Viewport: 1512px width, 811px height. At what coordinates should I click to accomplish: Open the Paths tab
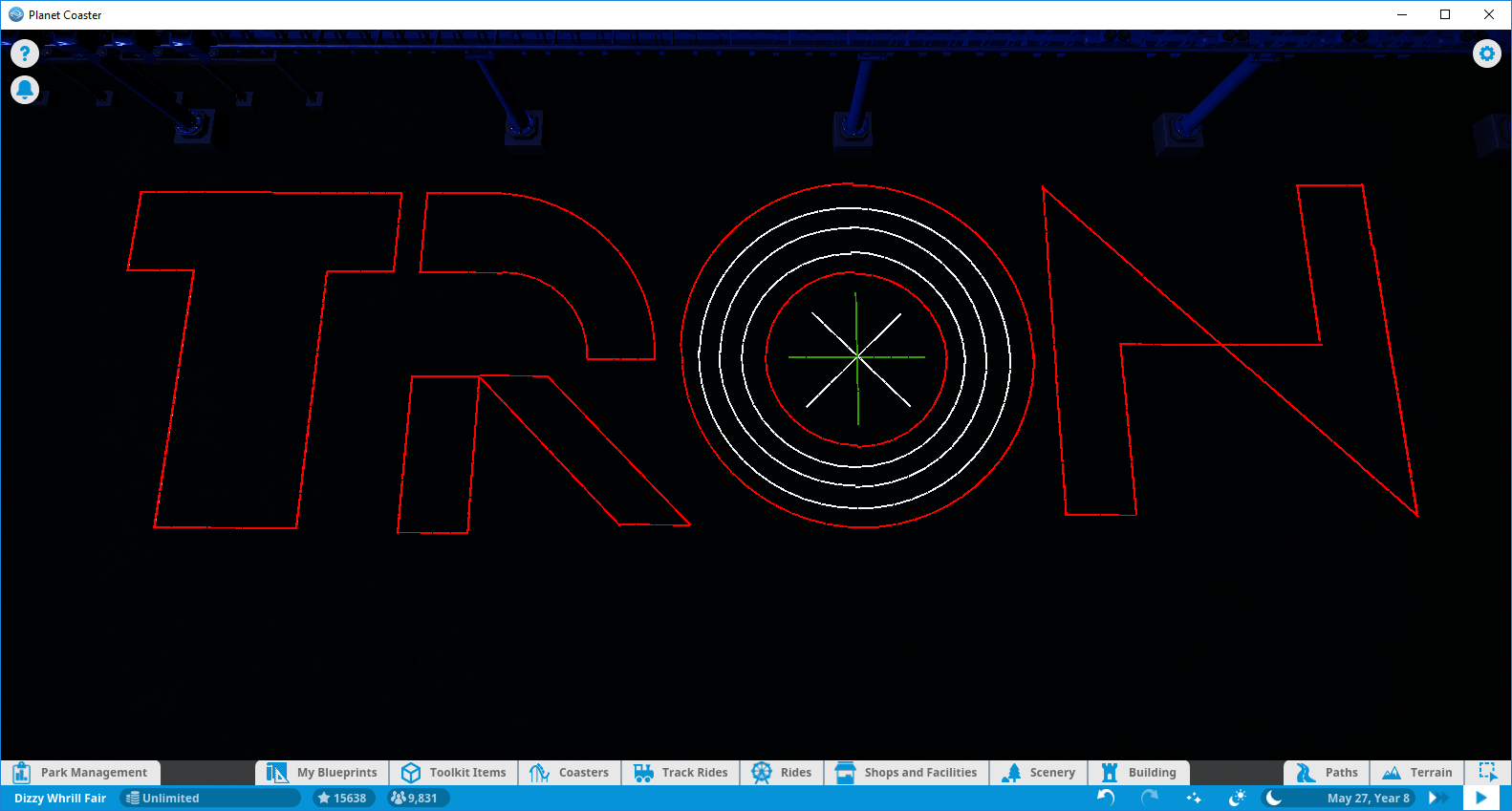pyautogui.click(x=1327, y=773)
